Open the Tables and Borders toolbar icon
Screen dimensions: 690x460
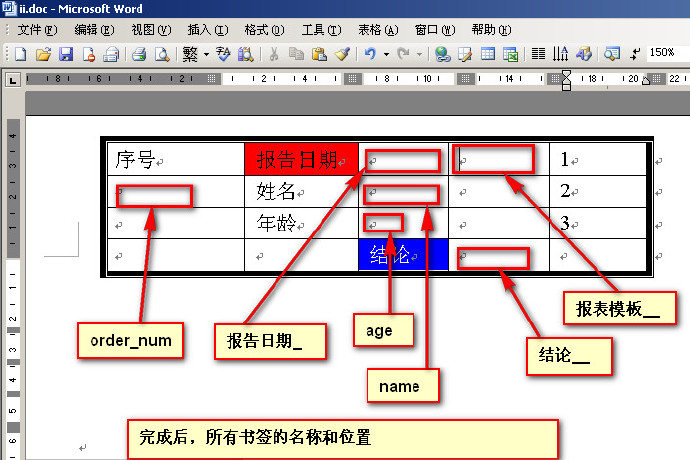pos(465,54)
